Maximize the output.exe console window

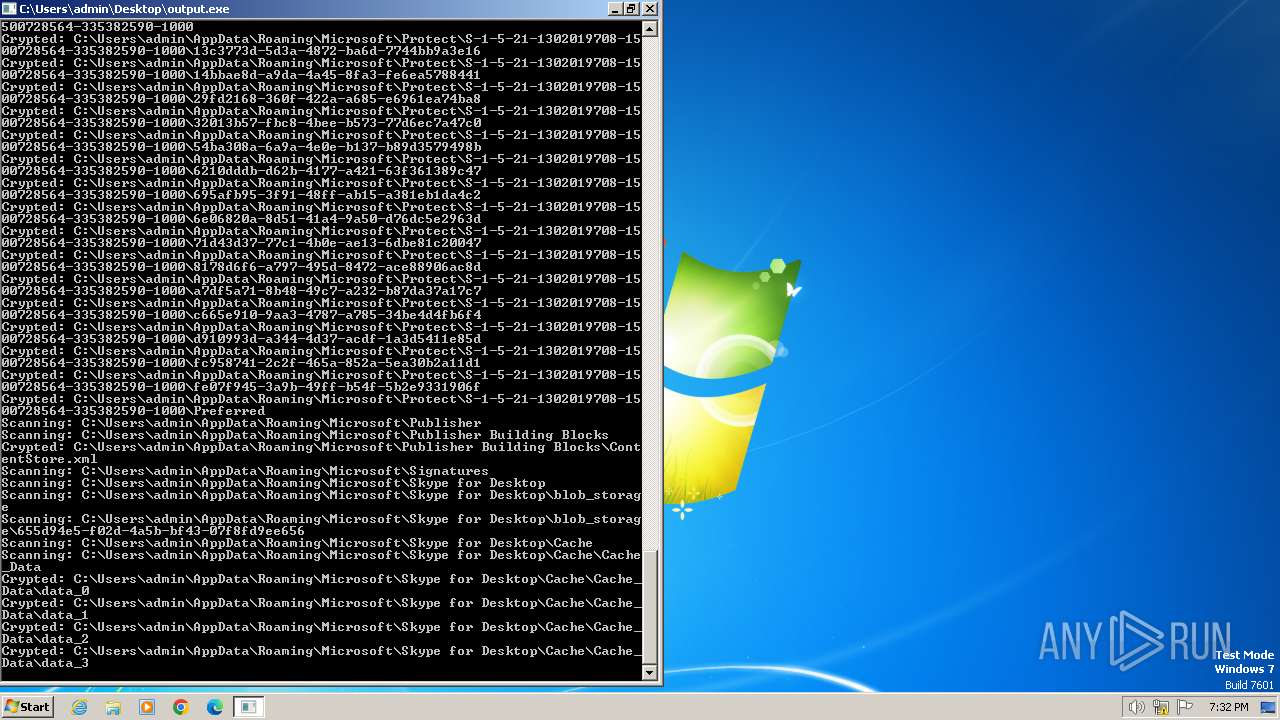[632, 8]
